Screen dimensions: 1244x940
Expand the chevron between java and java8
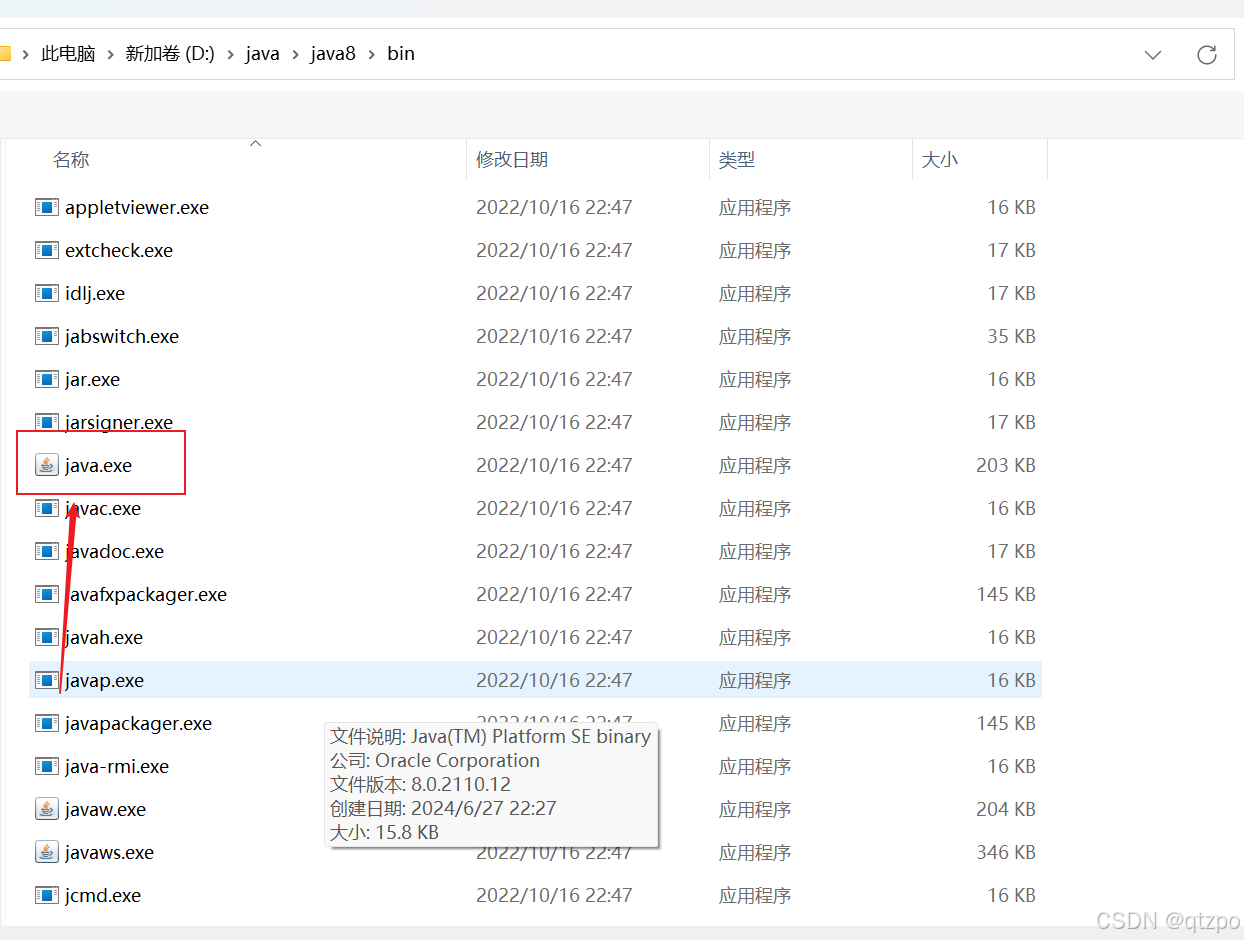click(x=295, y=54)
